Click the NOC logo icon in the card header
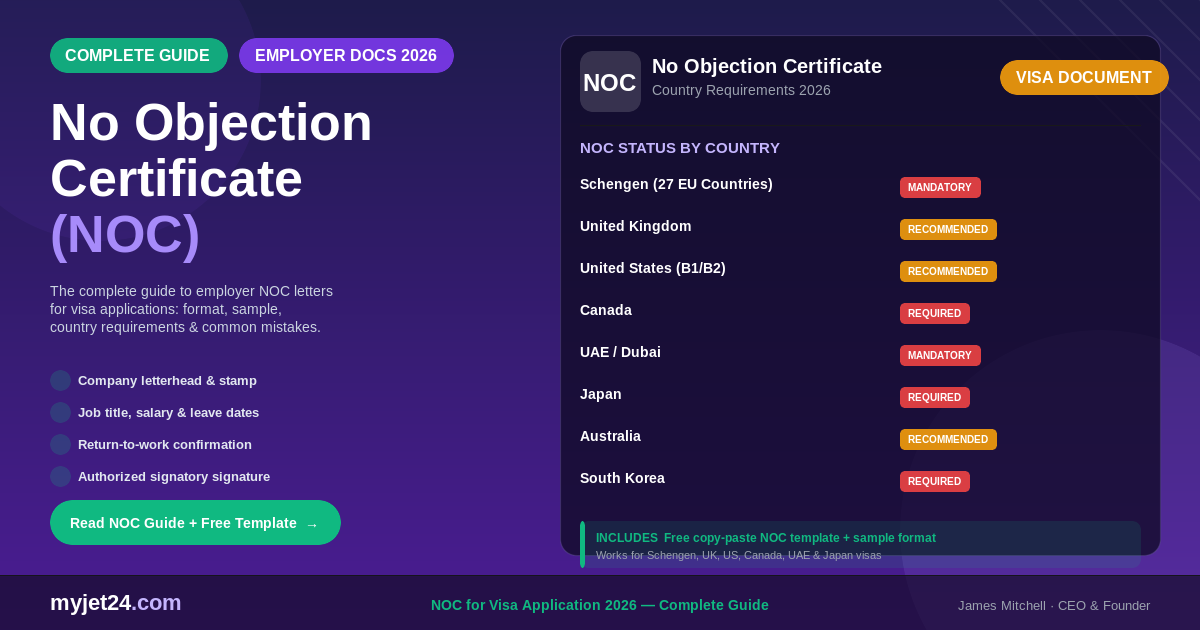 (610, 81)
